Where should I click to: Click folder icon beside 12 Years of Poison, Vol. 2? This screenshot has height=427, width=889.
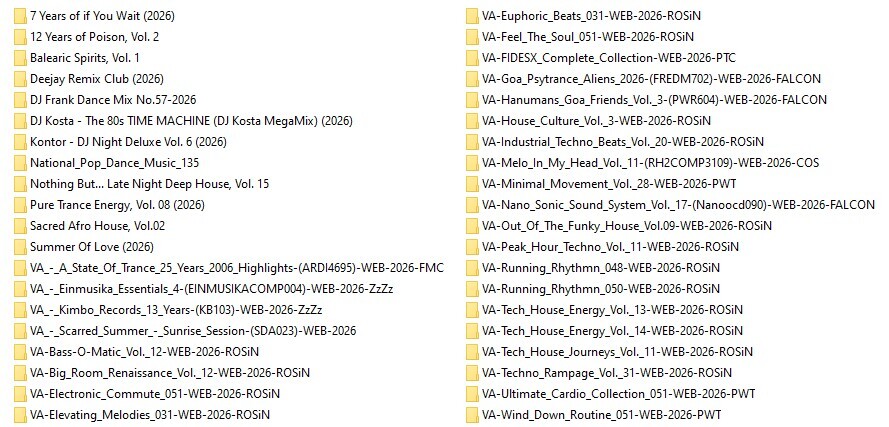(x=20, y=37)
